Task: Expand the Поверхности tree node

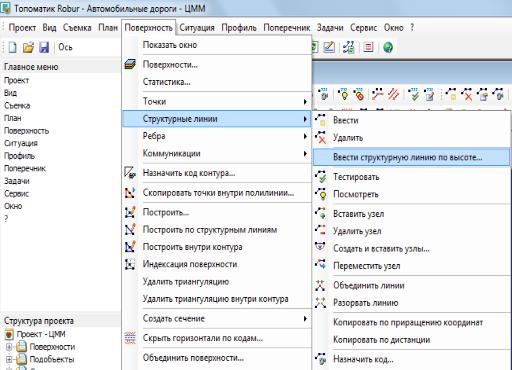Action: [9, 347]
